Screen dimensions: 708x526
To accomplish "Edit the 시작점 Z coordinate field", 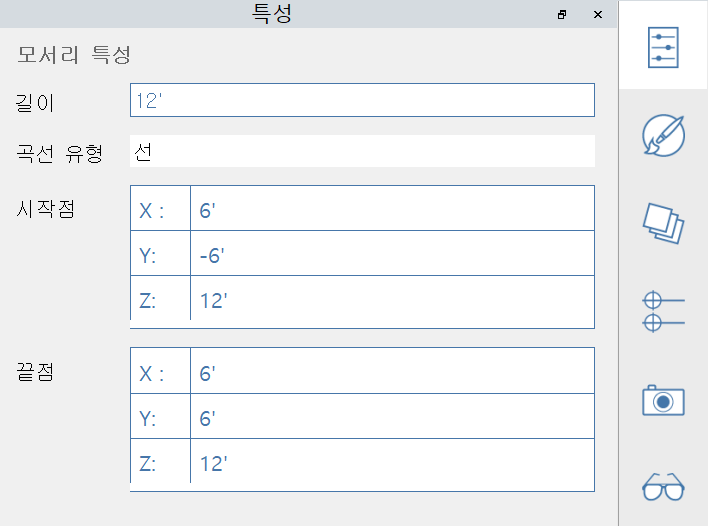I will tap(392, 300).
